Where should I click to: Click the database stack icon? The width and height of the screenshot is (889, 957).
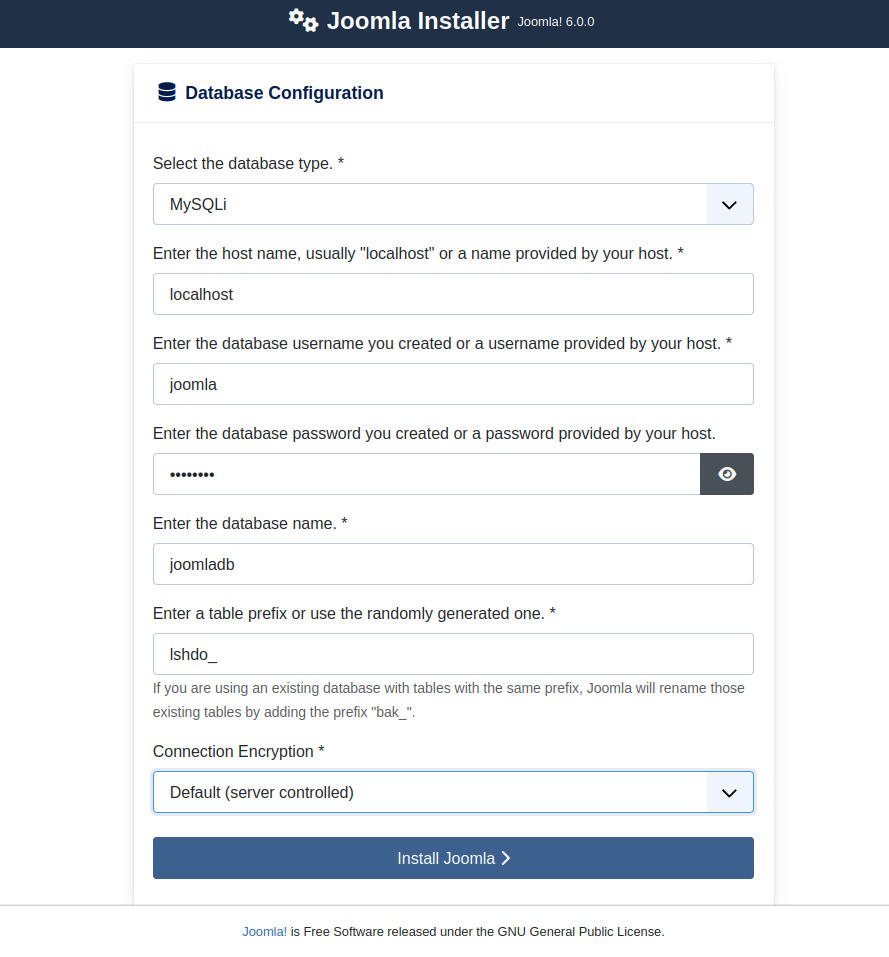point(166,93)
